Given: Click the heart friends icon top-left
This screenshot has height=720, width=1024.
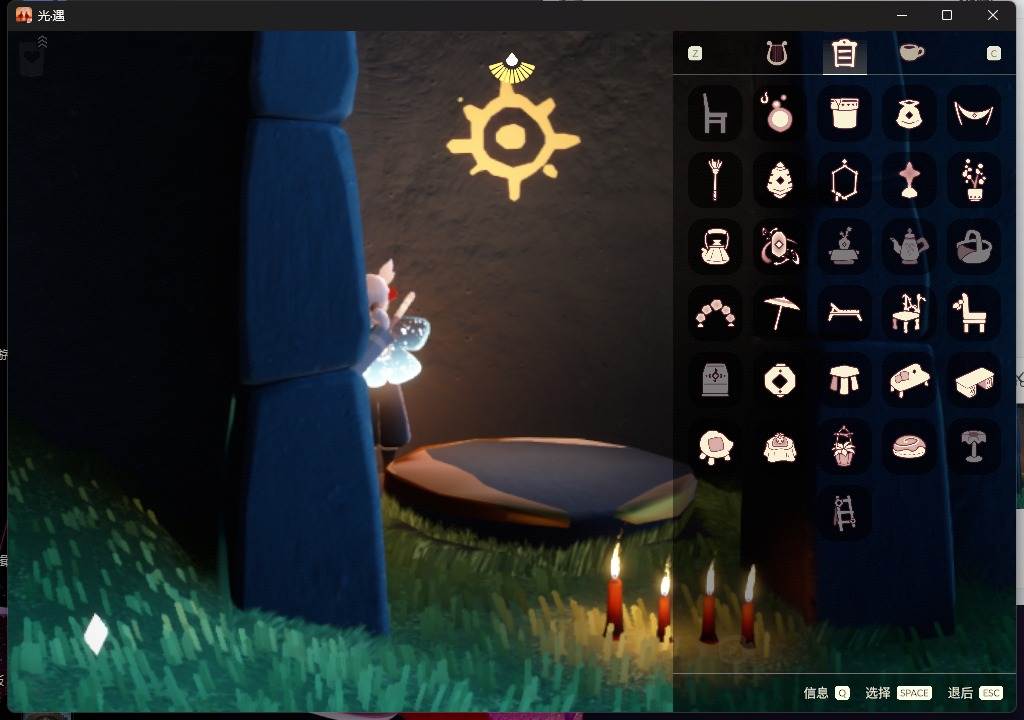Looking at the screenshot, I should point(31,57).
